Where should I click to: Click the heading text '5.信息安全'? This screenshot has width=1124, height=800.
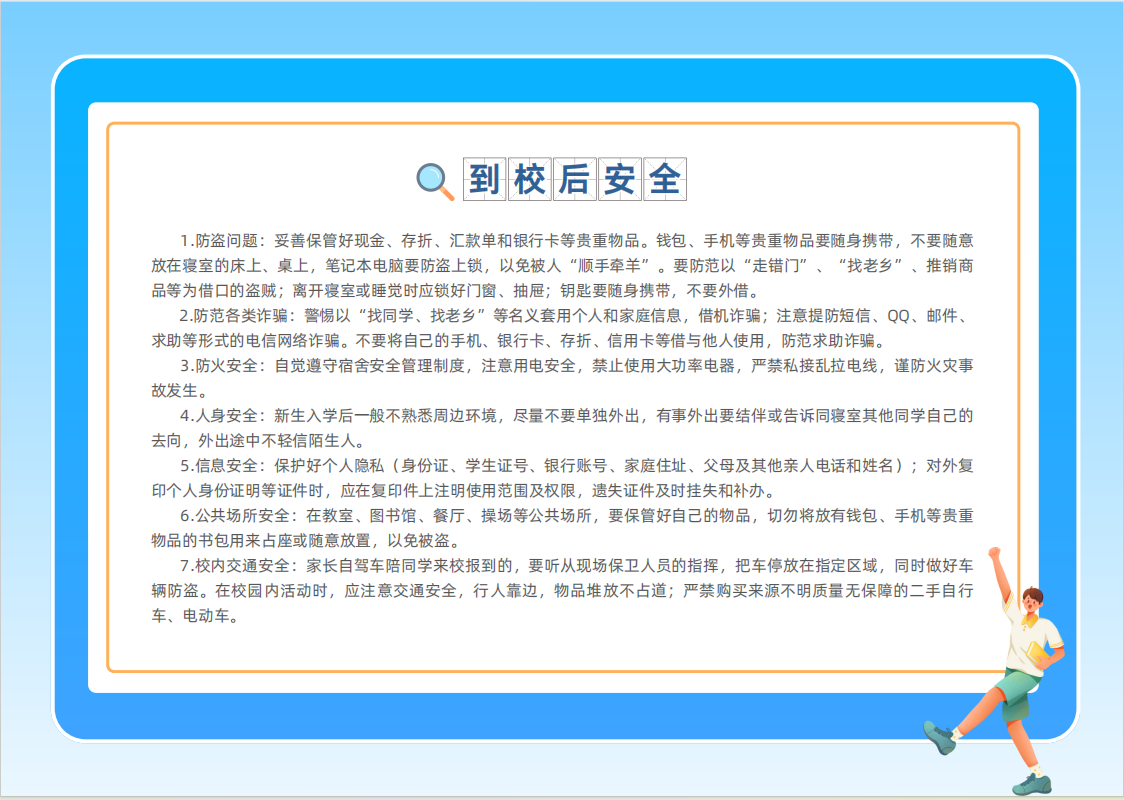coord(218,466)
